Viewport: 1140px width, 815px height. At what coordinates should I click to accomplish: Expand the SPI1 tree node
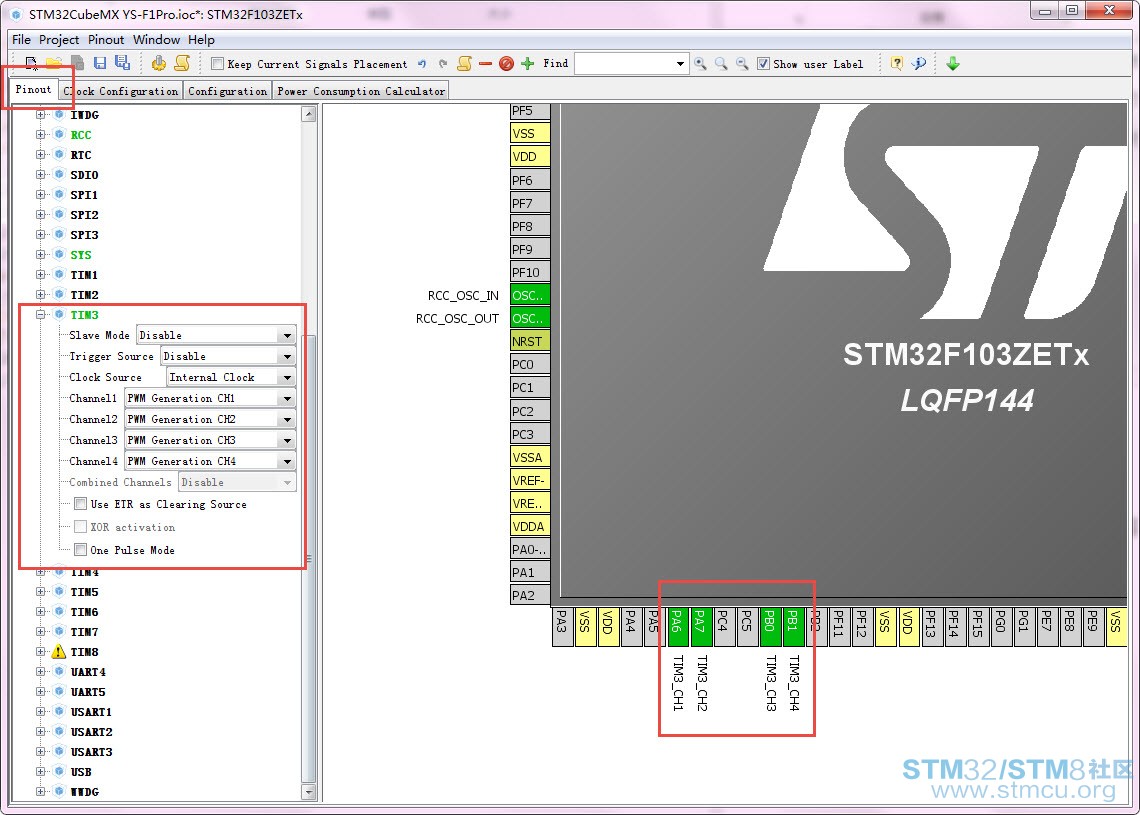pos(41,195)
